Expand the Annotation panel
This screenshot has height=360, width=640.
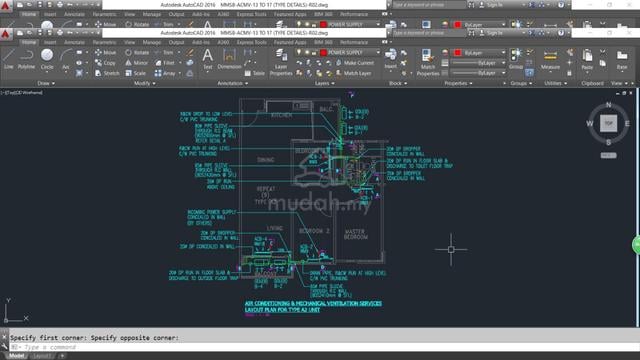(x=233, y=83)
